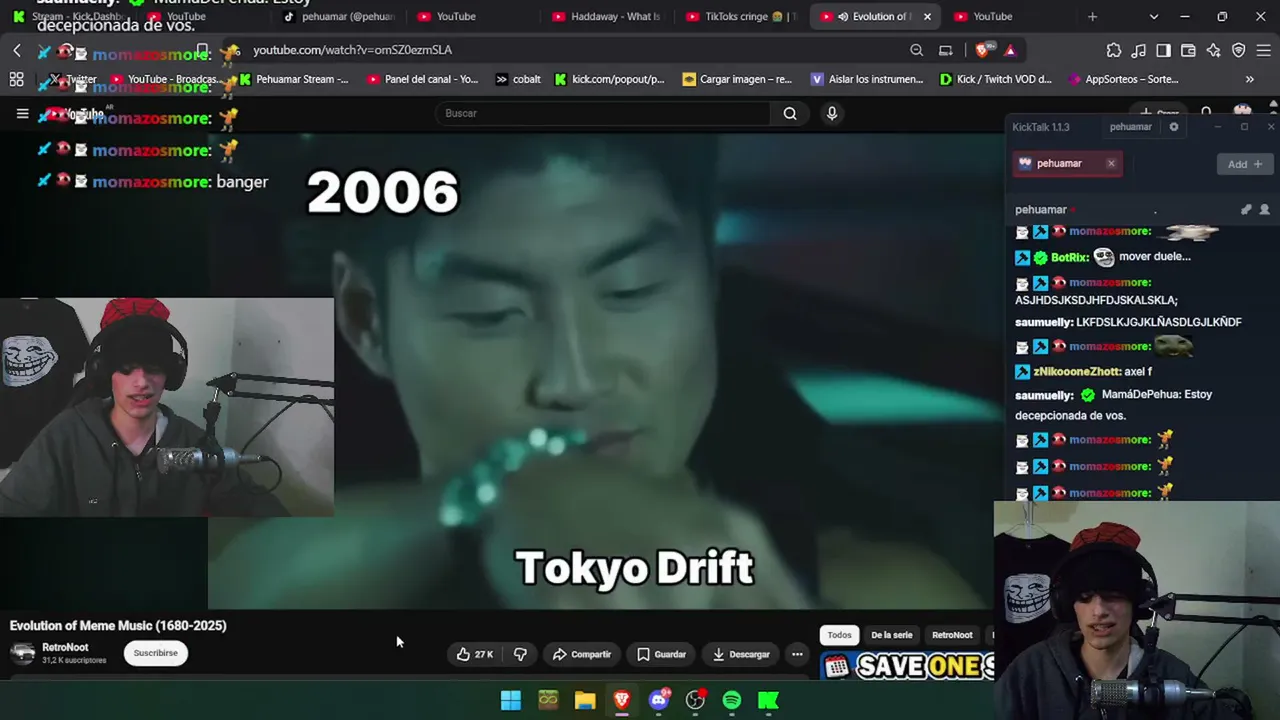The width and height of the screenshot is (1280, 720).
Task: Open the AppSorteos bookmark
Action: (x=1124, y=79)
